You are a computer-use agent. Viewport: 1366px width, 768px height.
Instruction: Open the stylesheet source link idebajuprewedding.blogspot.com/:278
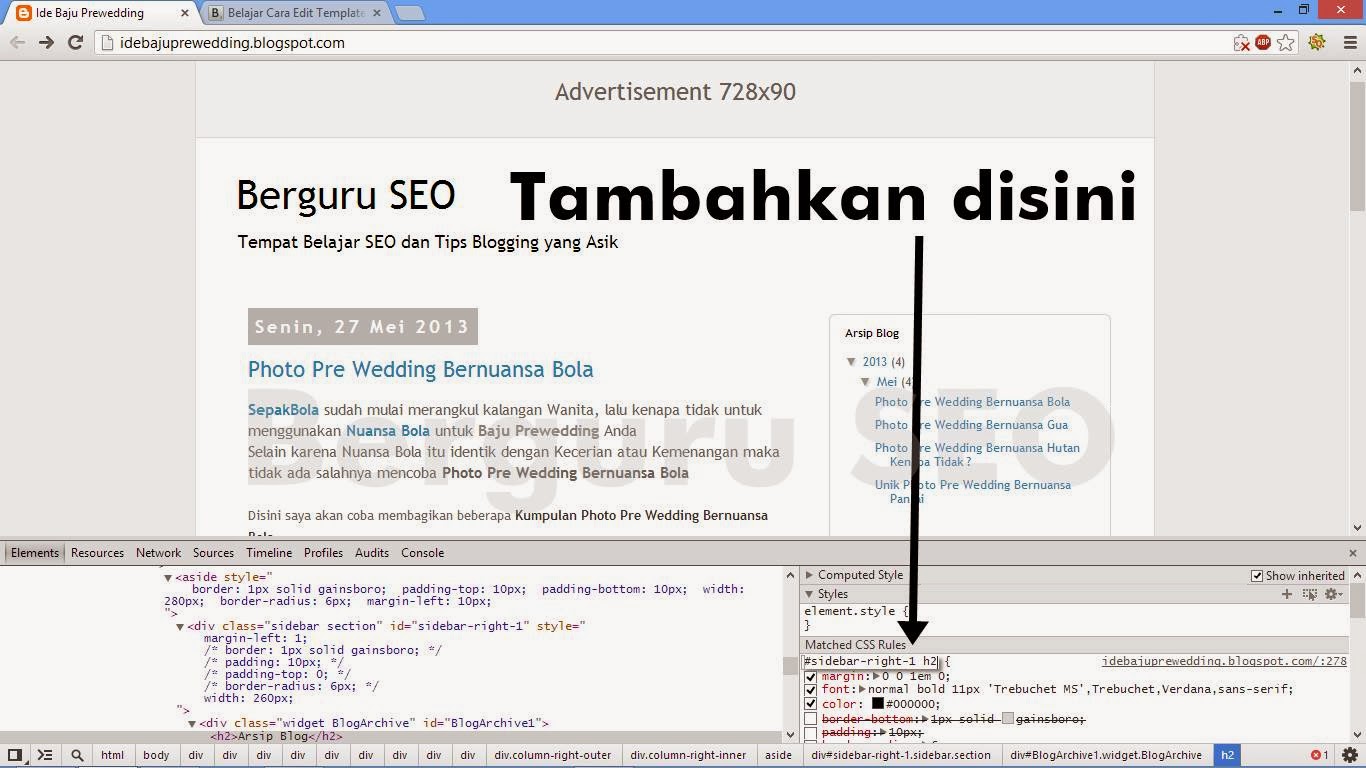1224,661
